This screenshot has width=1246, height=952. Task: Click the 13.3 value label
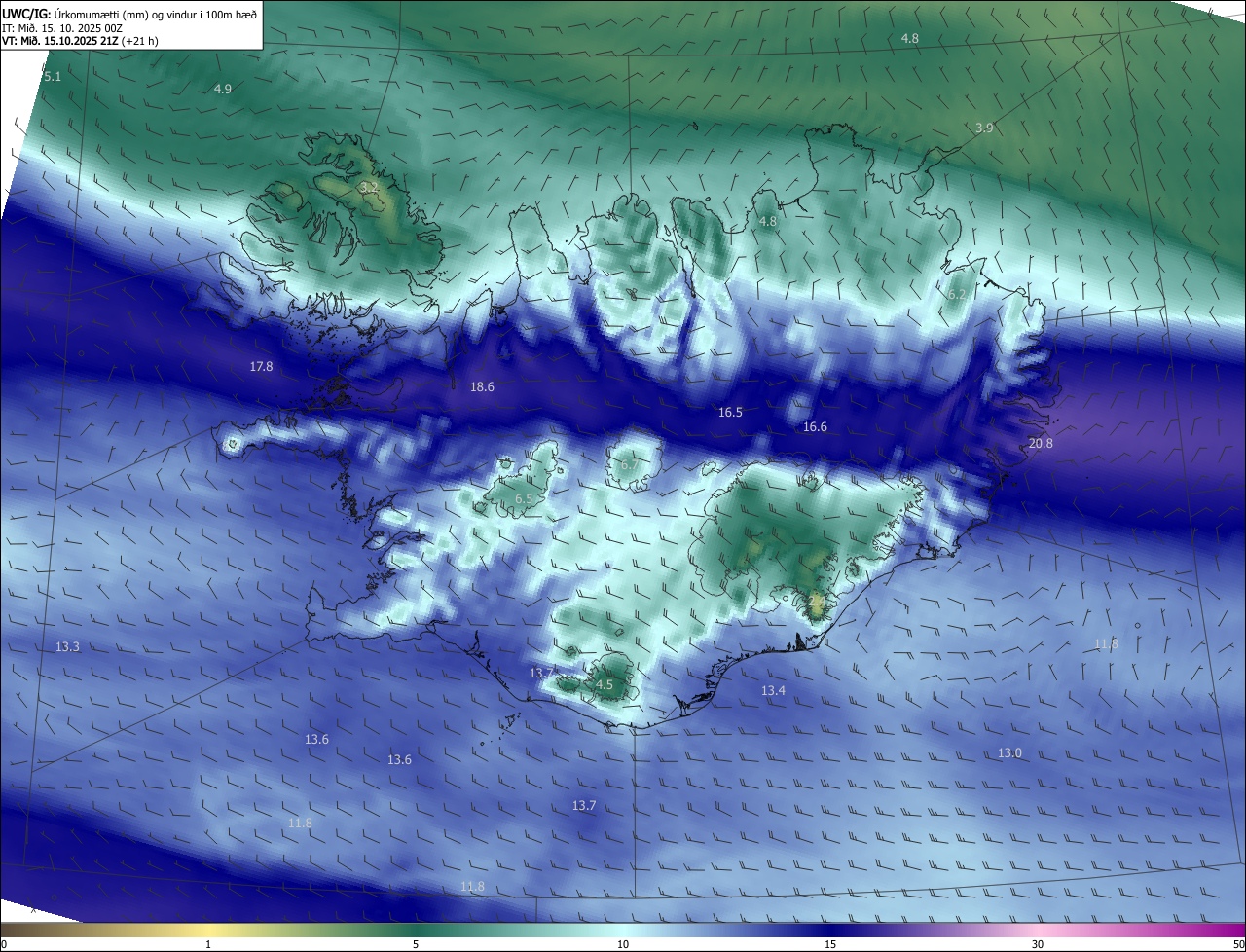click(67, 647)
